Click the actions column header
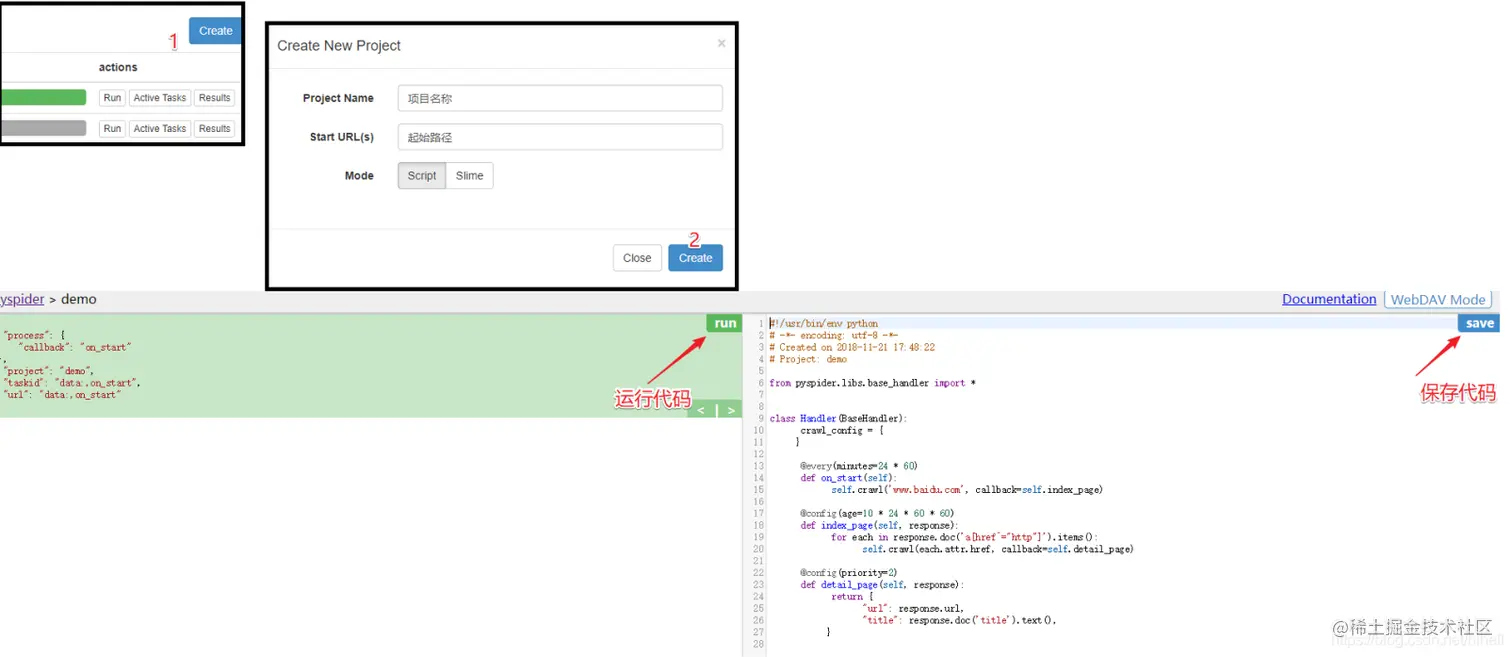 pos(118,67)
